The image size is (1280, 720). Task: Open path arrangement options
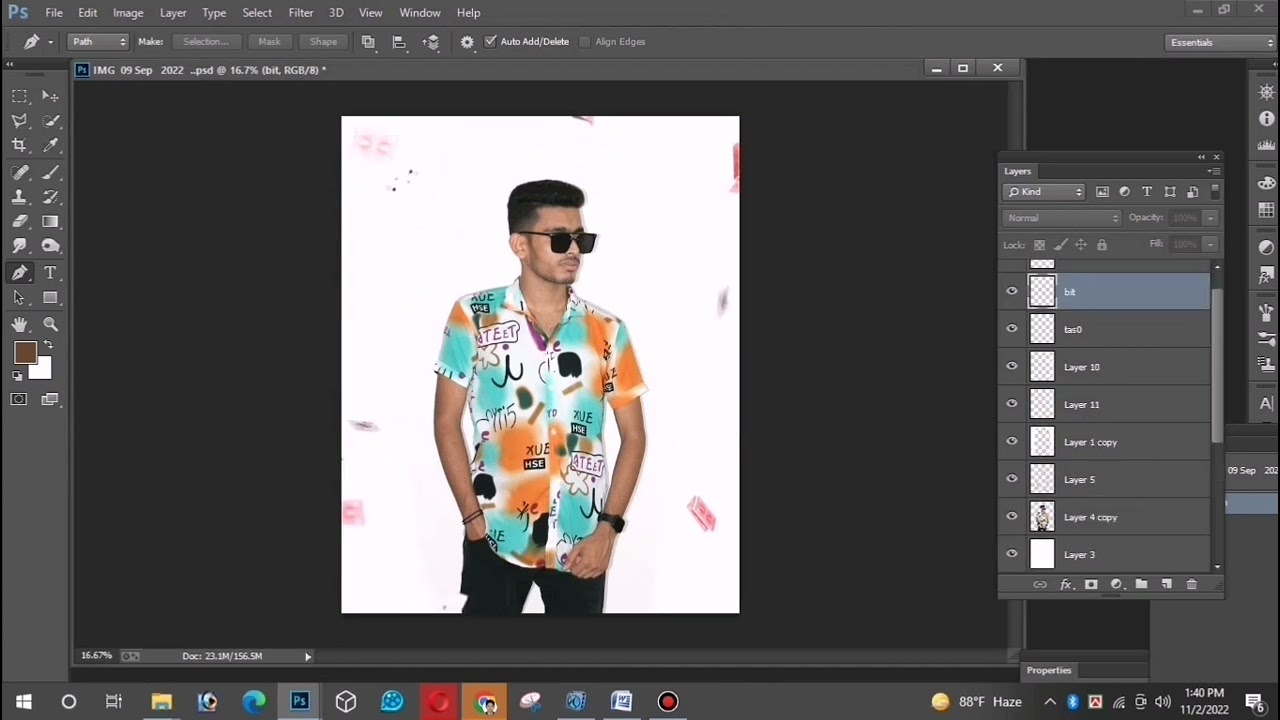(431, 42)
